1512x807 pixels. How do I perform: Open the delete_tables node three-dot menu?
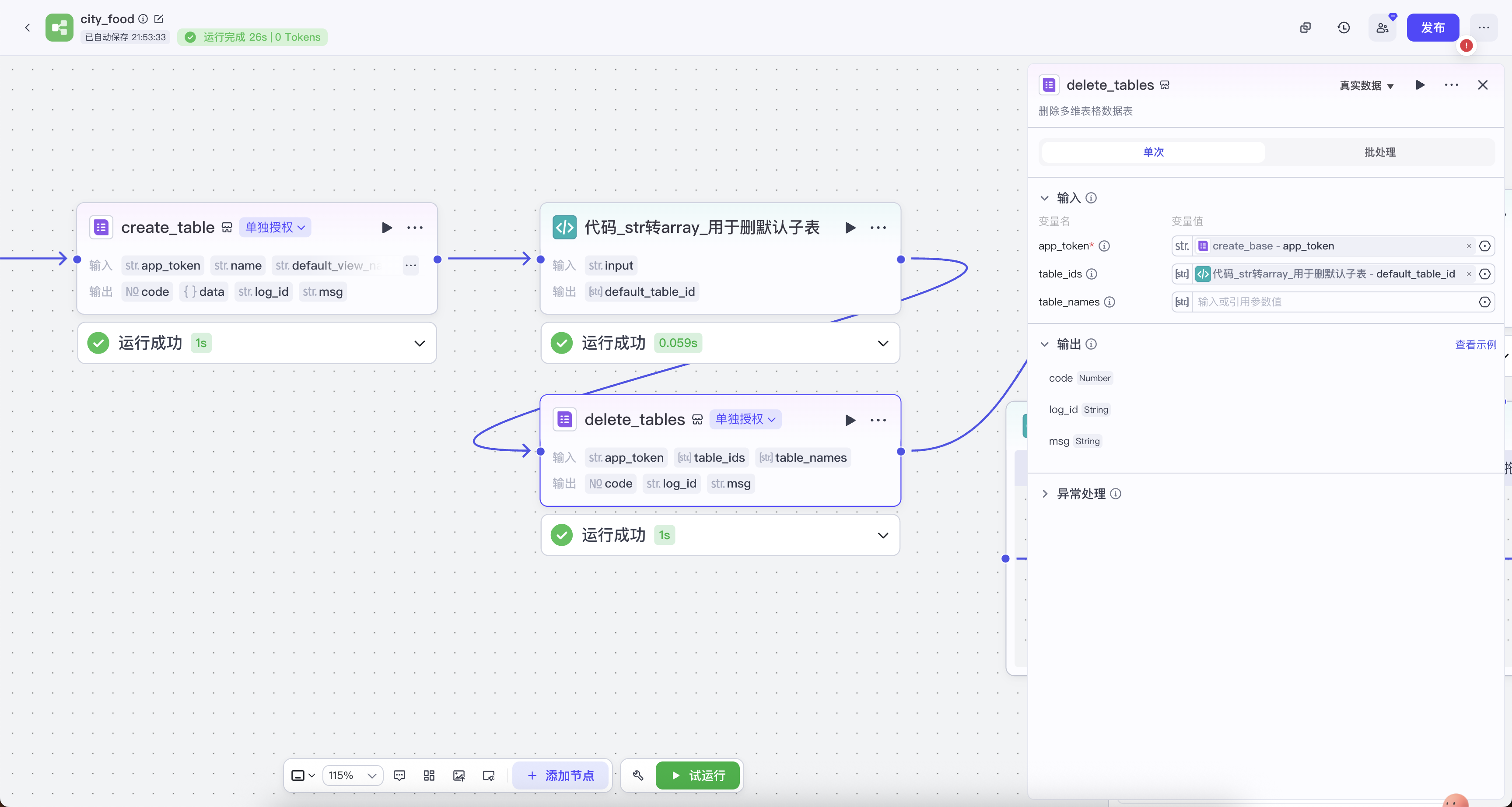[x=878, y=420]
